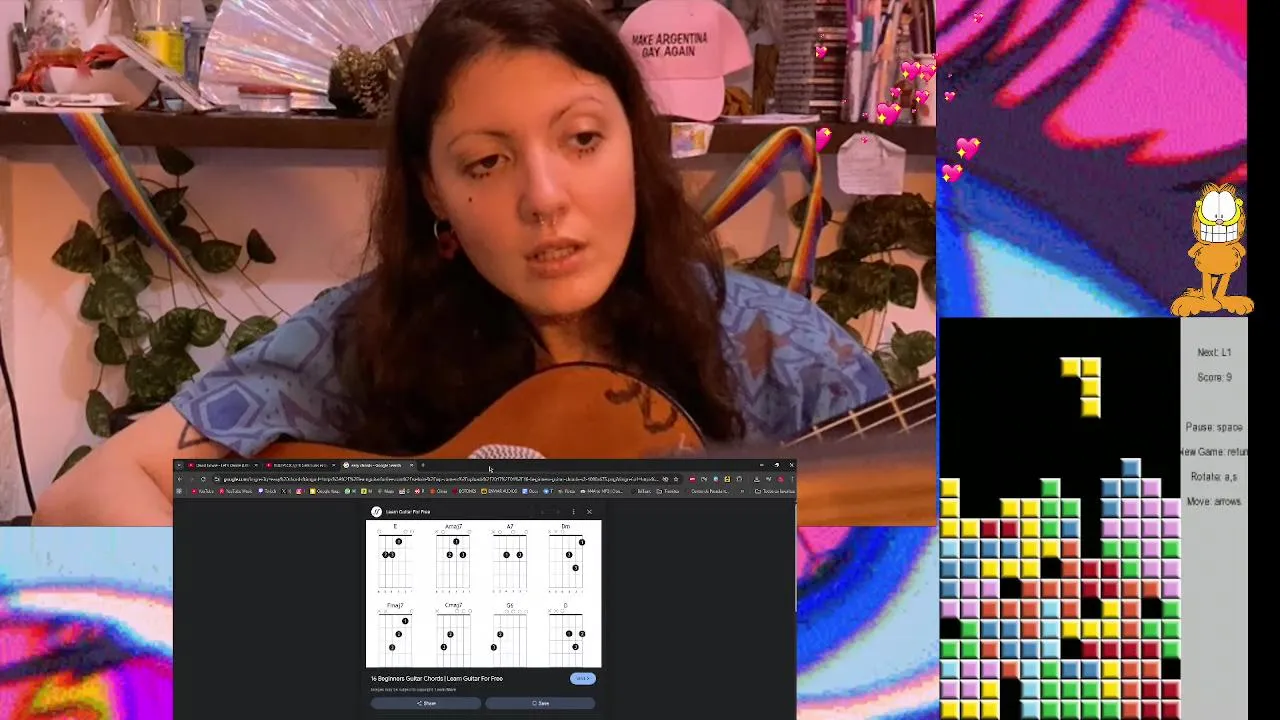The image size is (1280, 720).
Task: Click the Dm chord label
Action: click(566, 526)
